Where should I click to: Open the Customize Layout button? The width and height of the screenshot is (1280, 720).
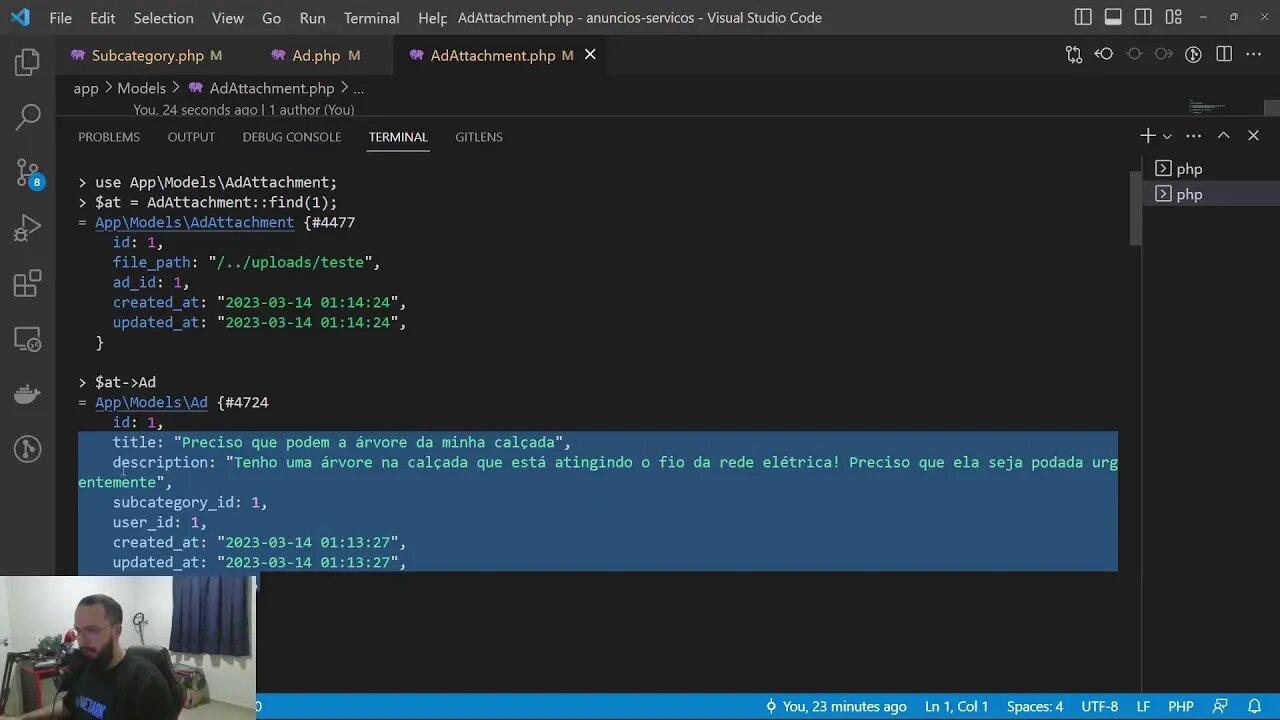tap(1173, 17)
